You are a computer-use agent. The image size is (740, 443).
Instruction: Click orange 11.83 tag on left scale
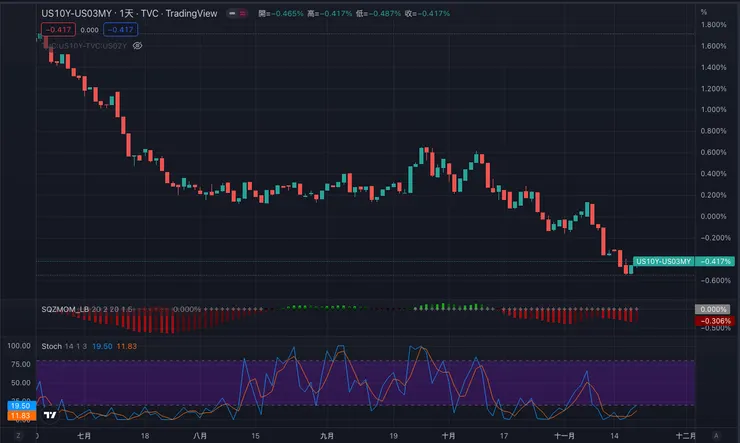click(x=21, y=416)
